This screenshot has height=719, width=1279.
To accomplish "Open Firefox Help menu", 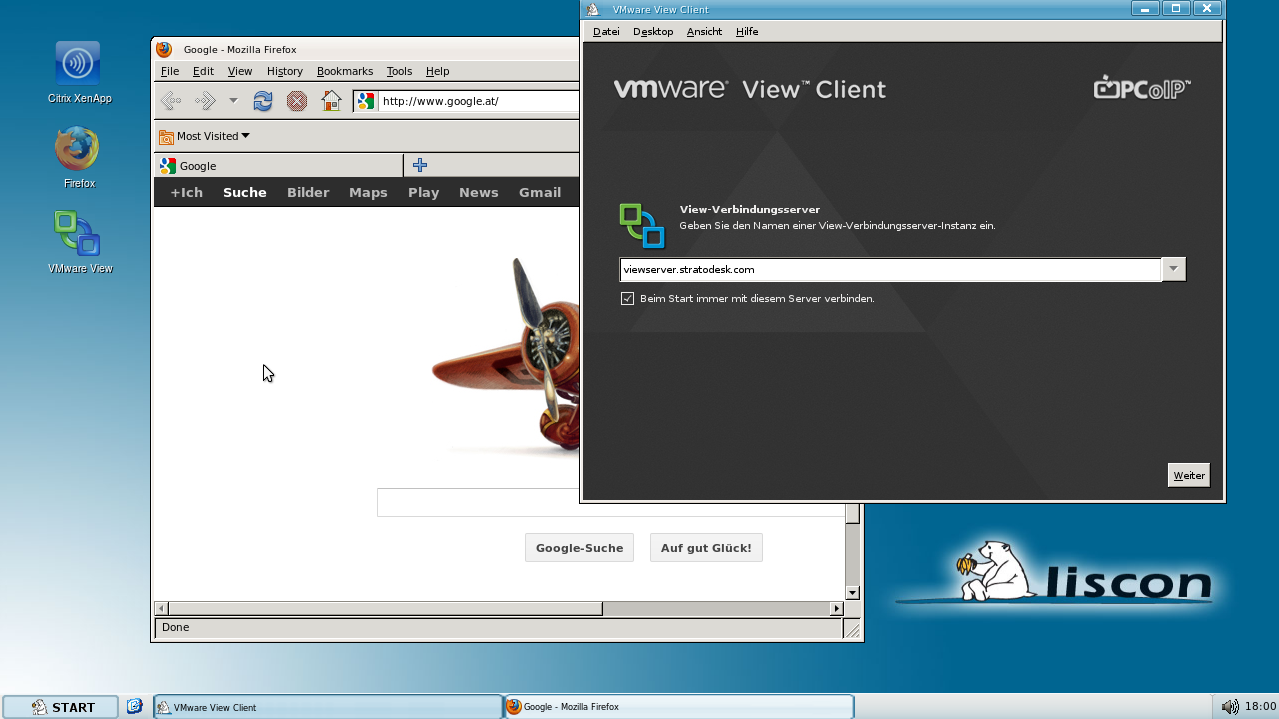I will 437,71.
